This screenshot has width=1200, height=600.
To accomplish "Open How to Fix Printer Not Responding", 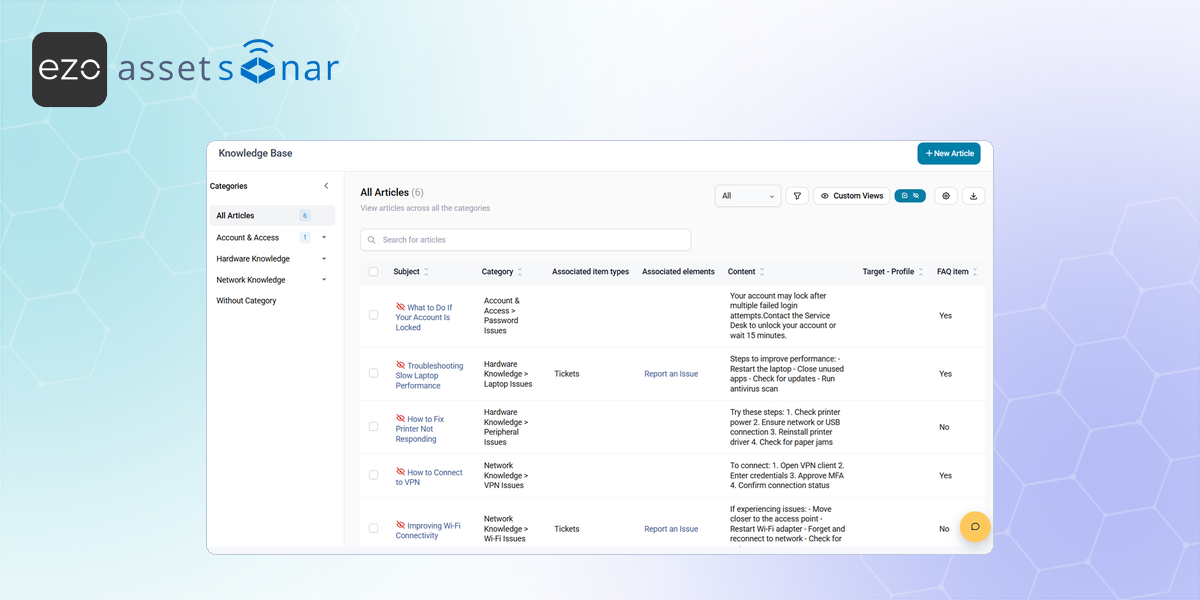I will point(420,429).
